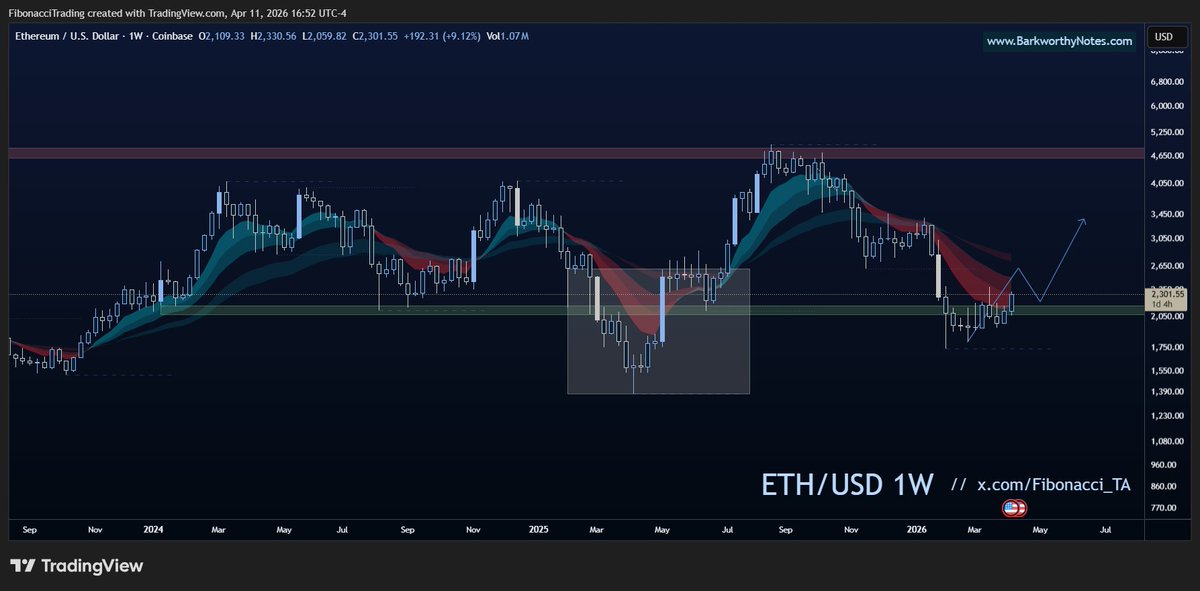Image resolution: width=1200 pixels, height=591 pixels.
Task: Click the 4,050.00 price axis label
Action: pyautogui.click(x=1167, y=184)
